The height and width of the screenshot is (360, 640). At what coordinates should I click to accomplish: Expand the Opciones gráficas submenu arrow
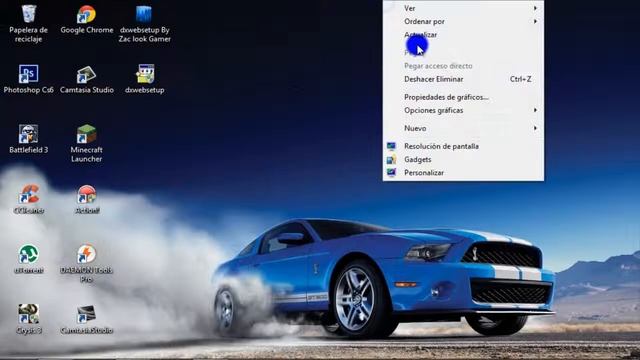click(535, 110)
